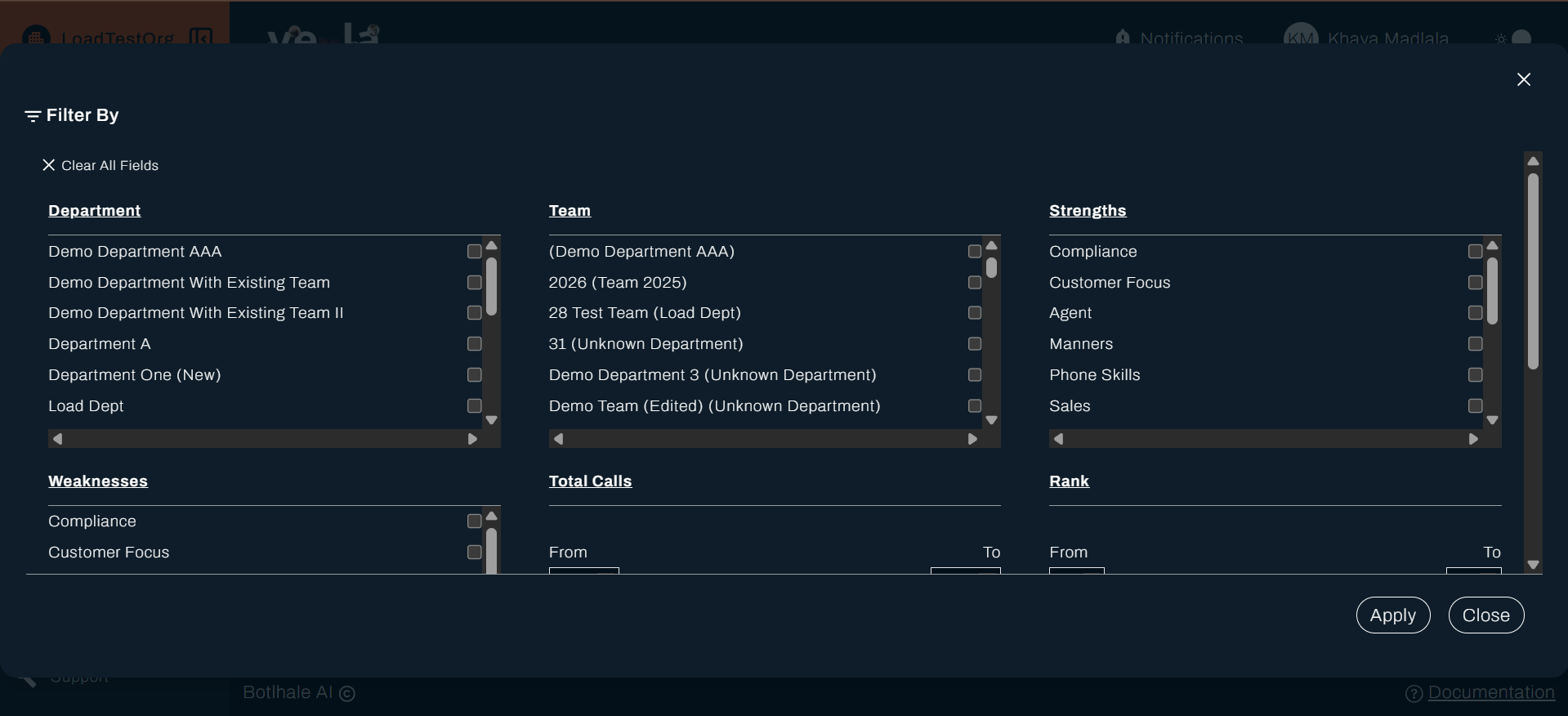
Task: Click the Filter By funnel icon
Action: 33,116
